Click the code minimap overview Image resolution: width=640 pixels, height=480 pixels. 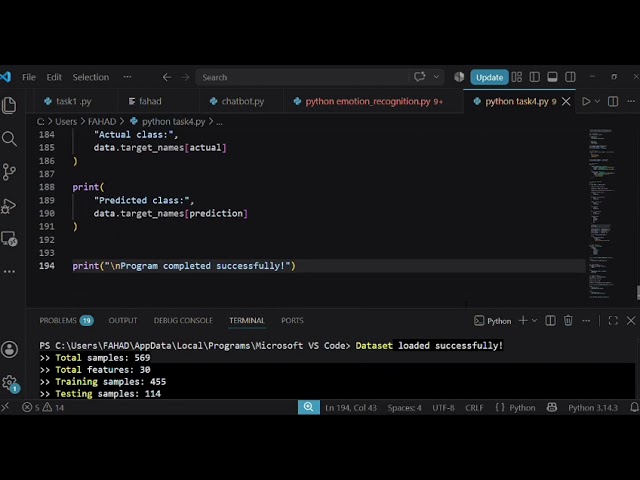(x=602, y=214)
